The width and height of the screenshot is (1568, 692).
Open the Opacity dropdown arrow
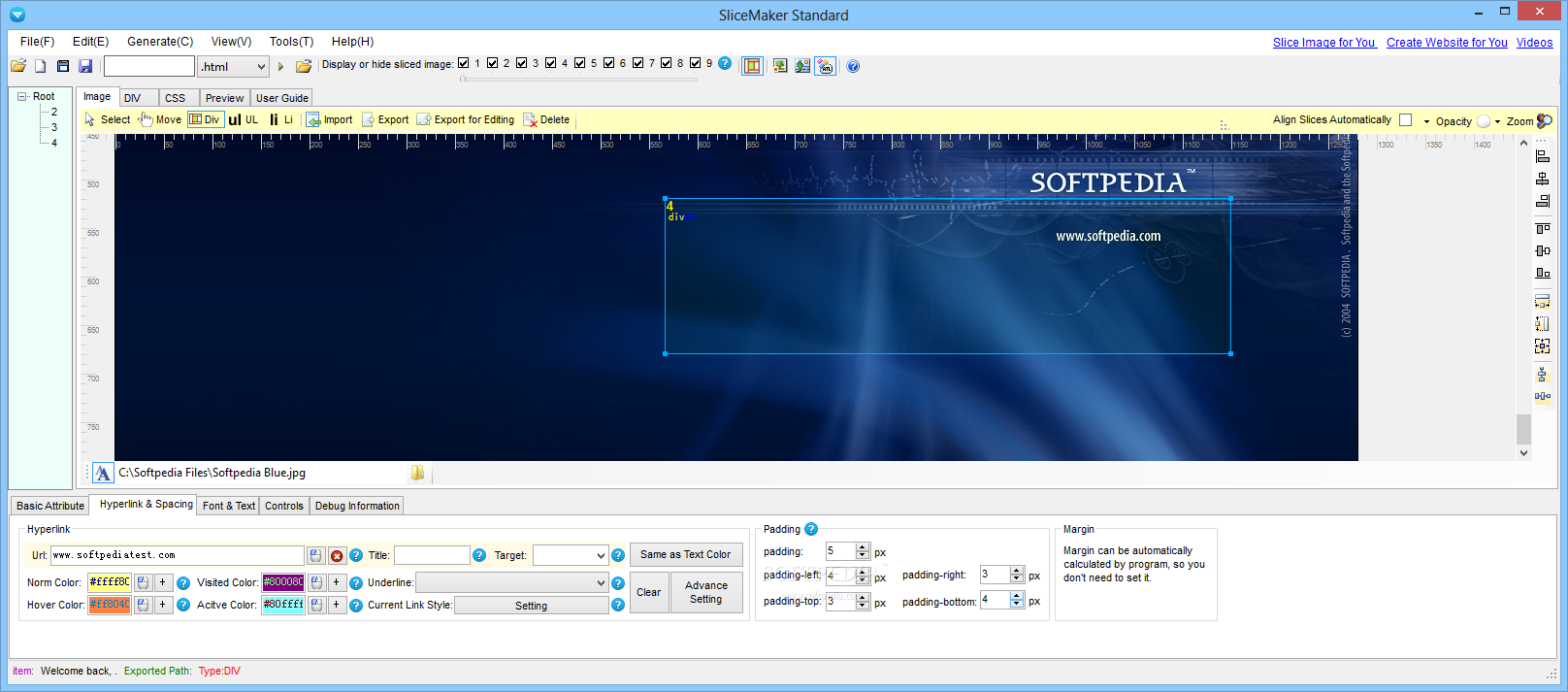pyautogui.click(x=1426, y=121)
